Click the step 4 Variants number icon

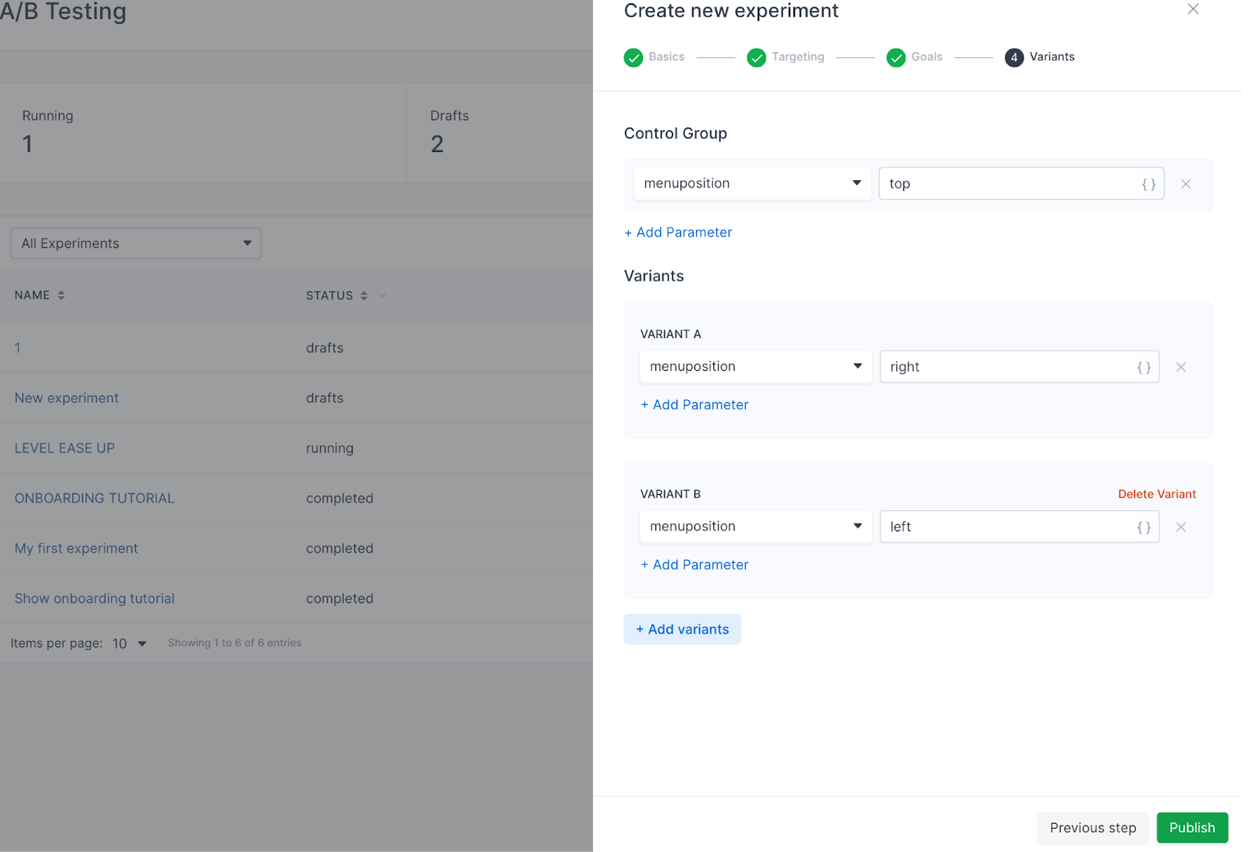pyautogui.click(x=1014, y=58)
